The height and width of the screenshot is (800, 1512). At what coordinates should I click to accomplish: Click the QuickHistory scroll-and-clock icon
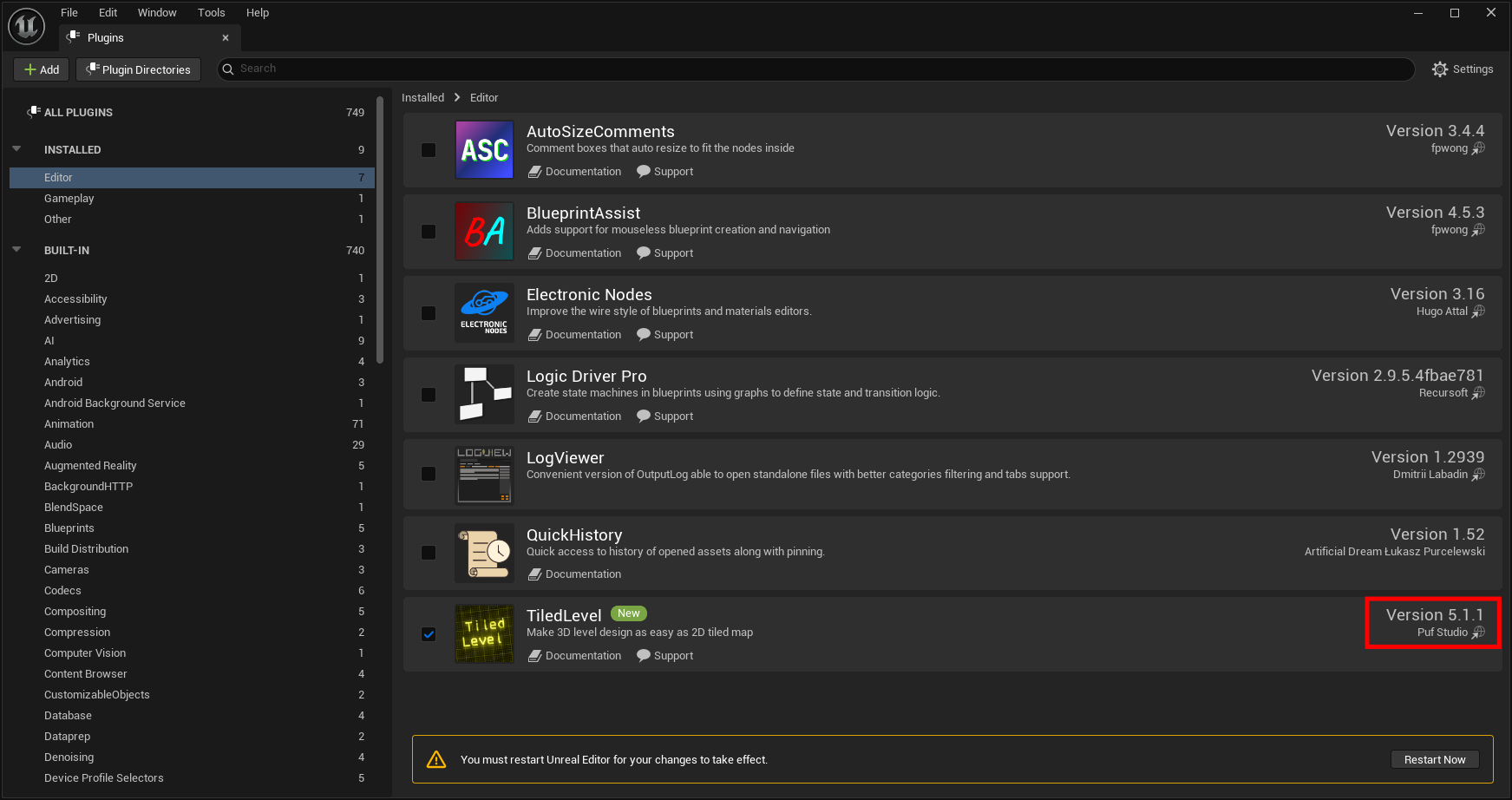click(x=484, y=554)
